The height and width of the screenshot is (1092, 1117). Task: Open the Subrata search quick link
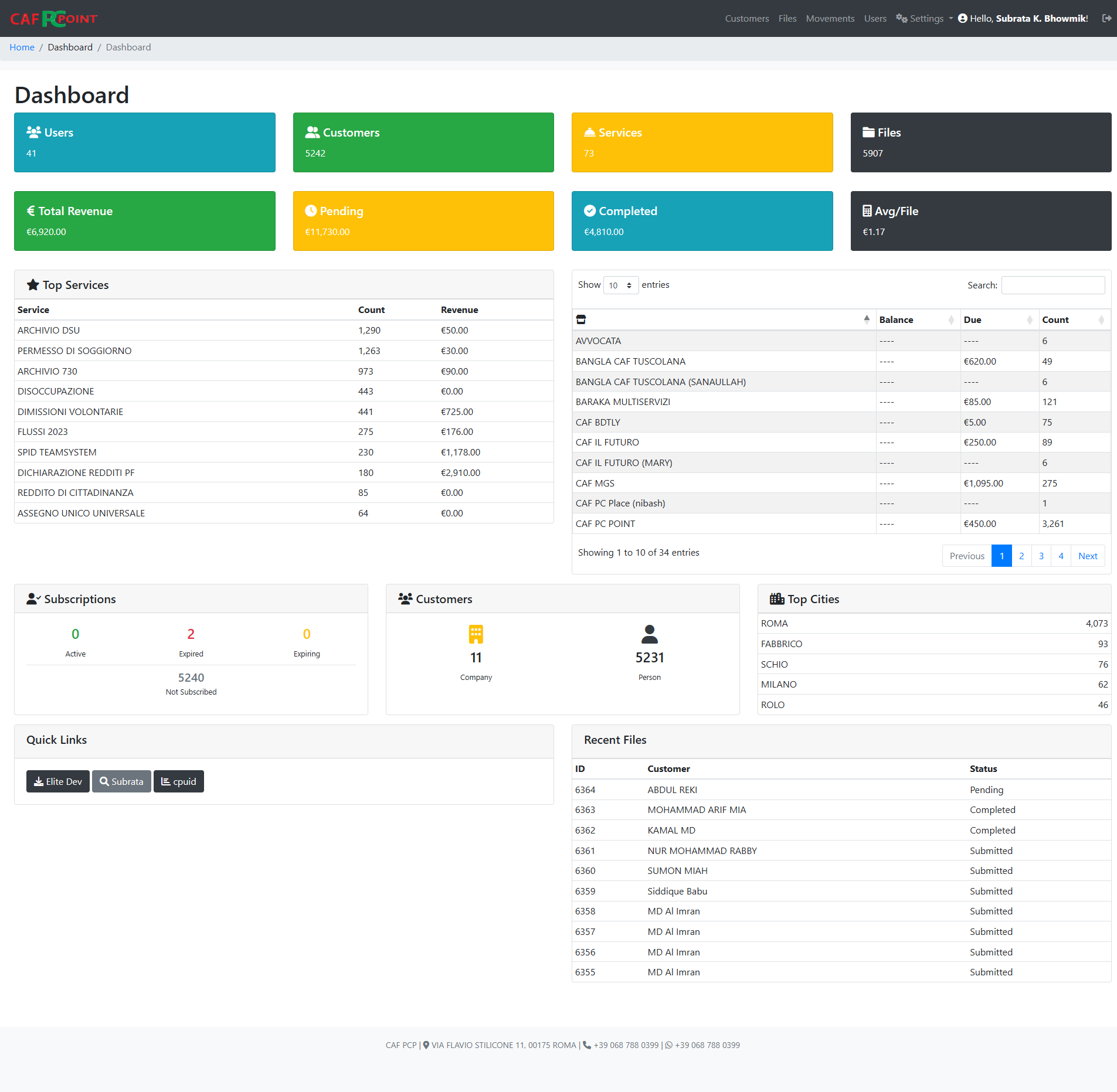pos(121,781)
